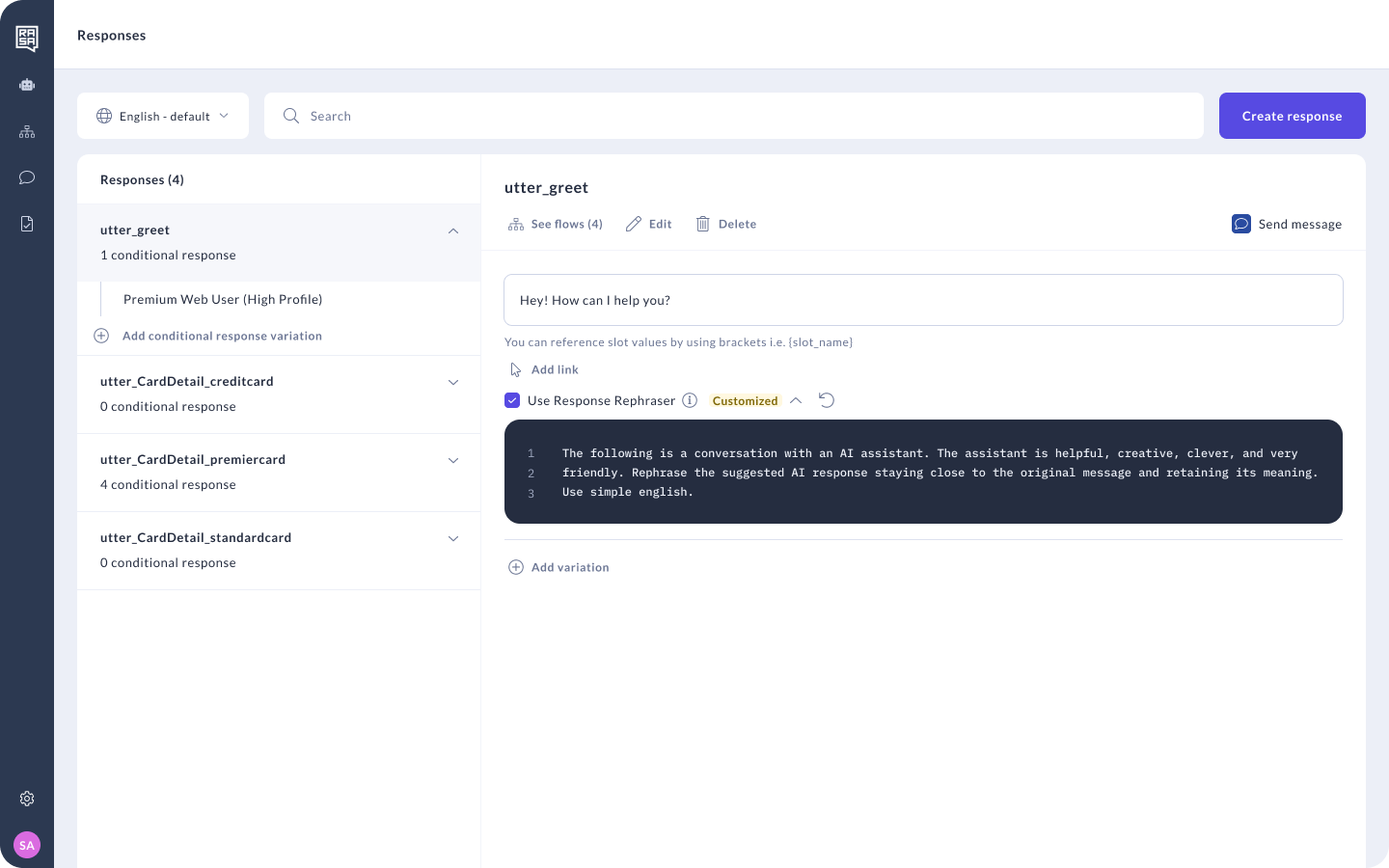
Task: Open settings gear in the sidebar
Action: pyautogui.click(x=27, y=799)
